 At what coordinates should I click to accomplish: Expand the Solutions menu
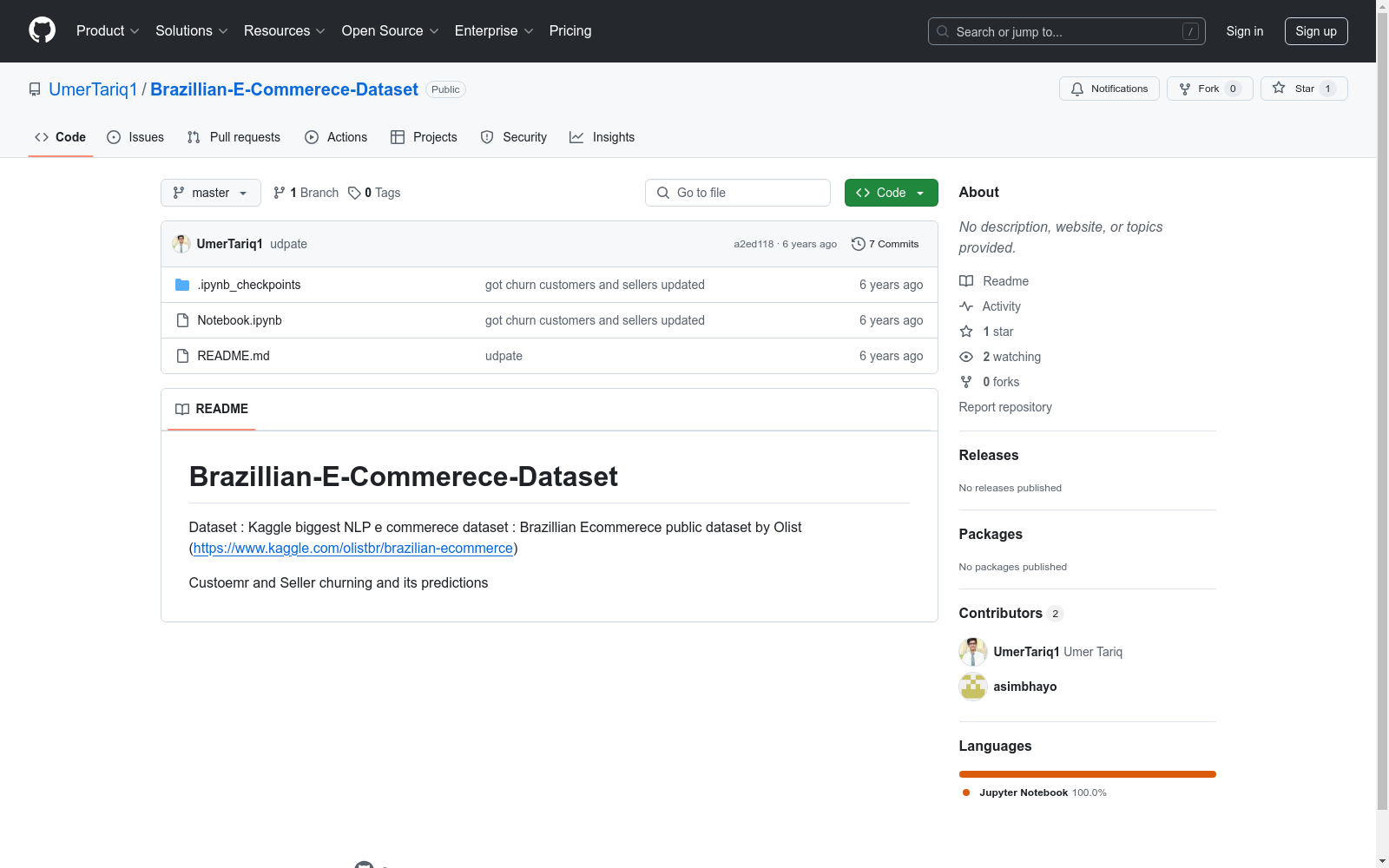pyautogui.click(x=192, y=31)
